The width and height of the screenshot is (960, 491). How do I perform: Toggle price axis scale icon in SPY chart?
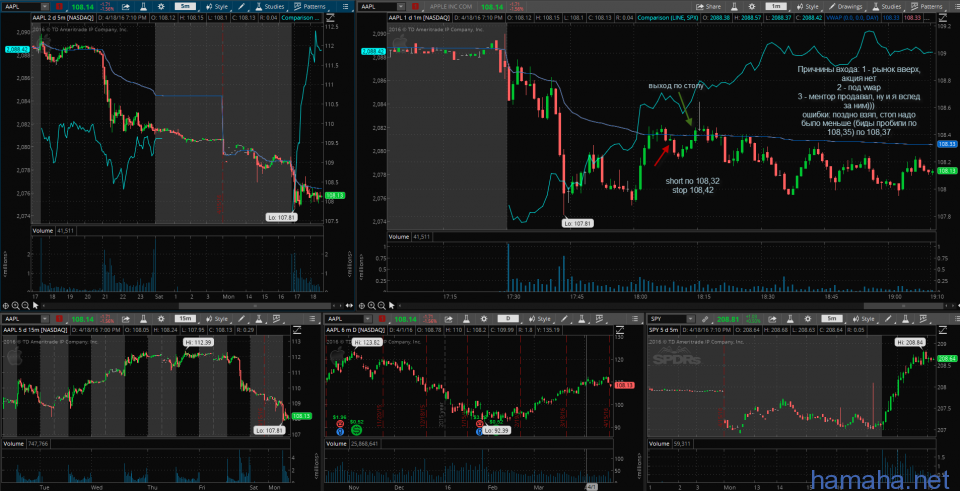(943, 329)
